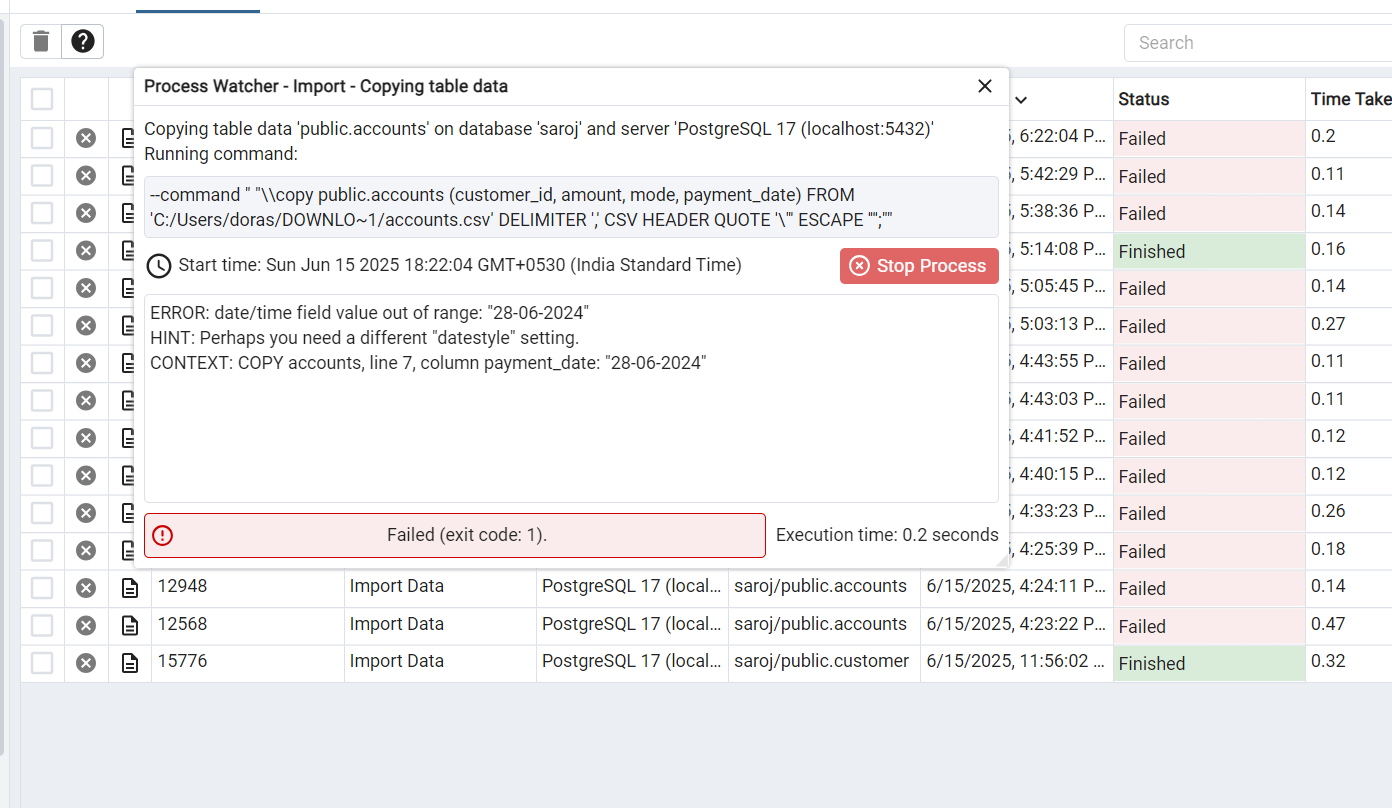Click the sort arrow beside Status column
This screenshot has height=808, width=1392.
[x=1021, y=99]
